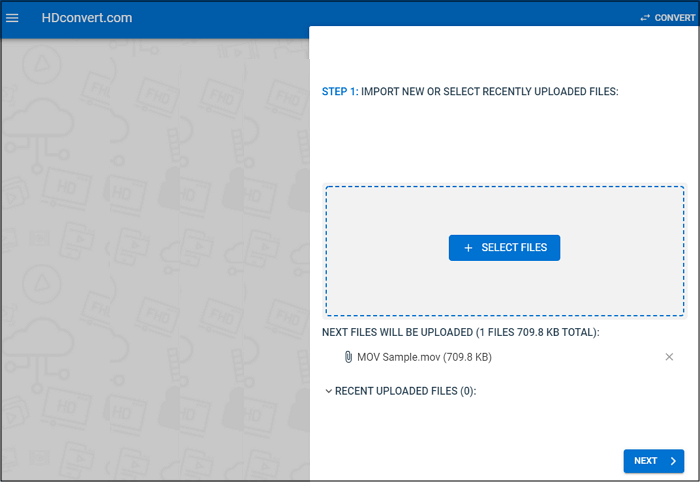Click the swap arrows icon beside CONVERT
This screenshot has height=482, width=700.
click(x=645, y=18)
